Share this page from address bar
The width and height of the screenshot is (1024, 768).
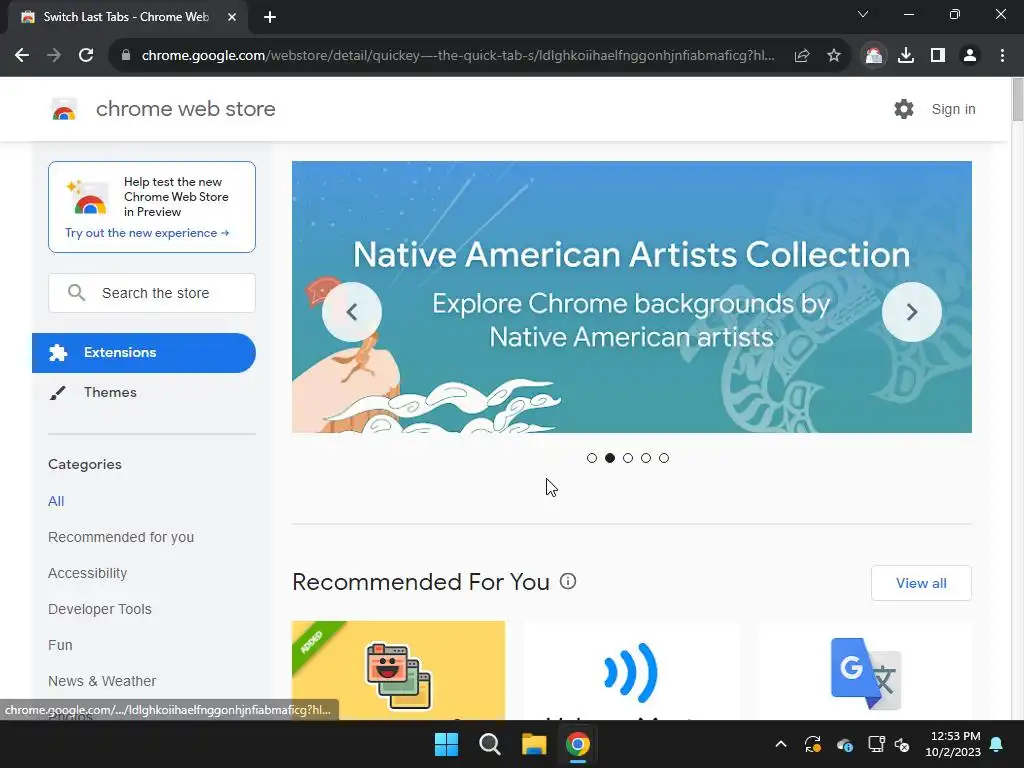802,56
